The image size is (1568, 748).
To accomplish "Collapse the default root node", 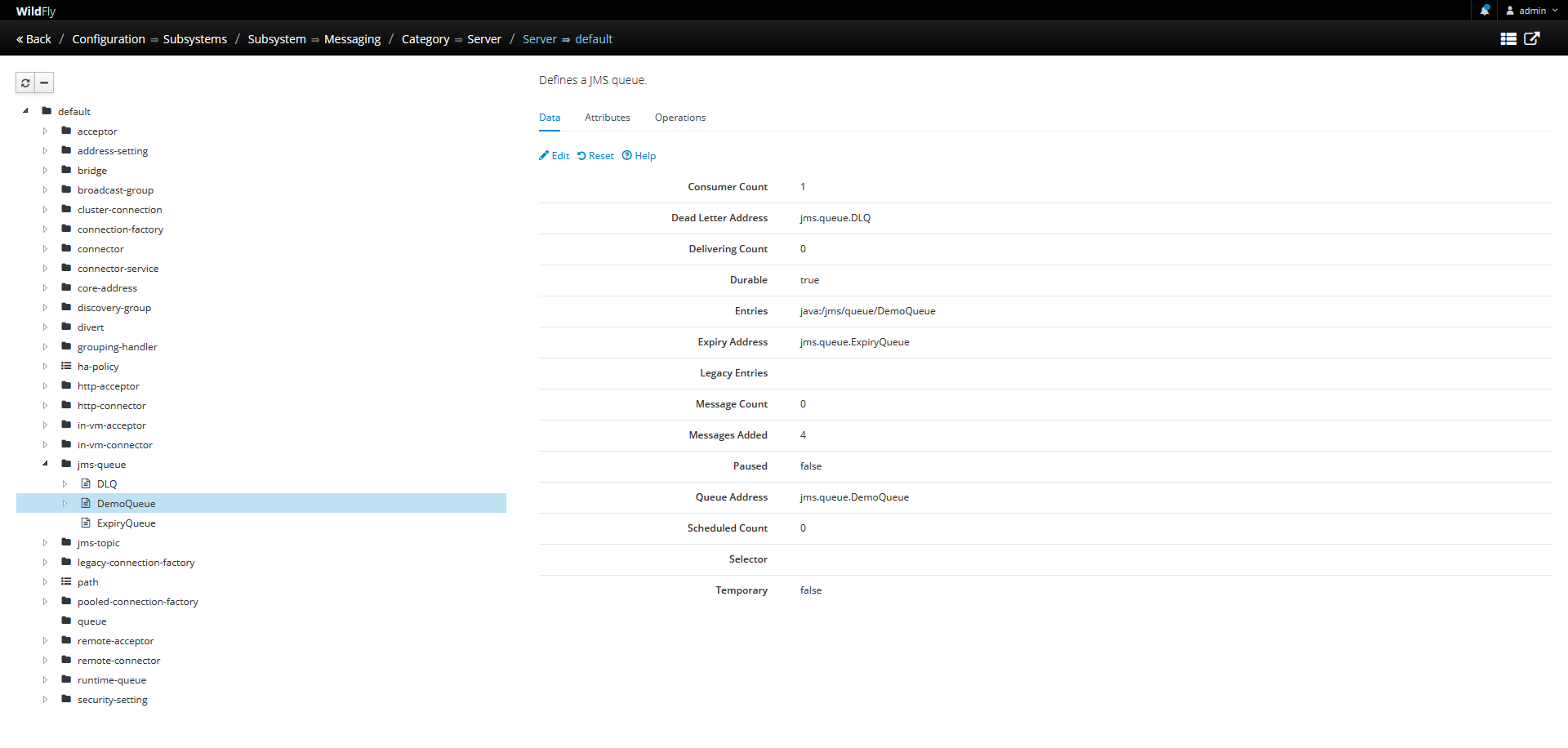I will pyautogui.click(x=25, y=111).
